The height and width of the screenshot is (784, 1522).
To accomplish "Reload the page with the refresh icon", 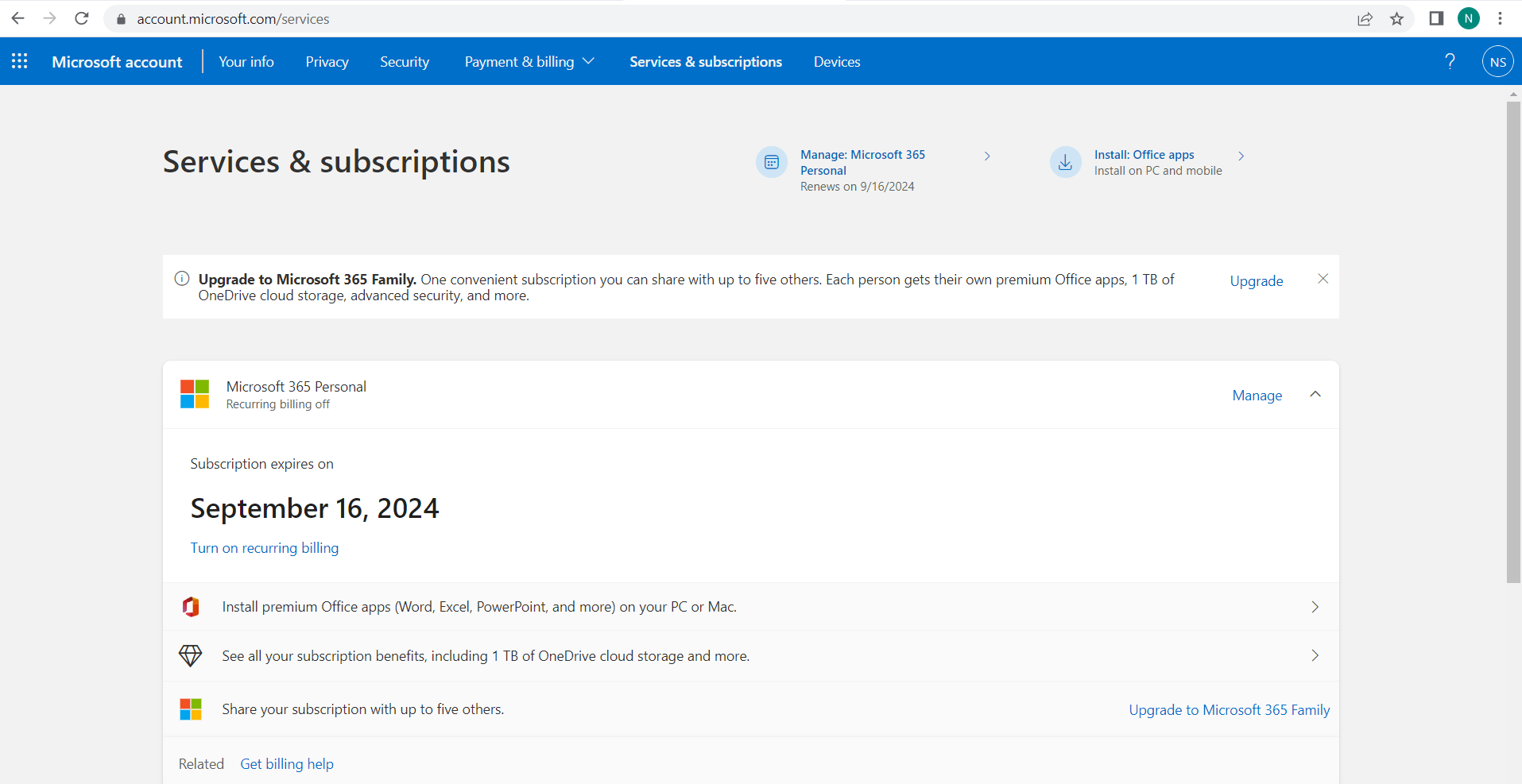I will click(x=81, y=18).
